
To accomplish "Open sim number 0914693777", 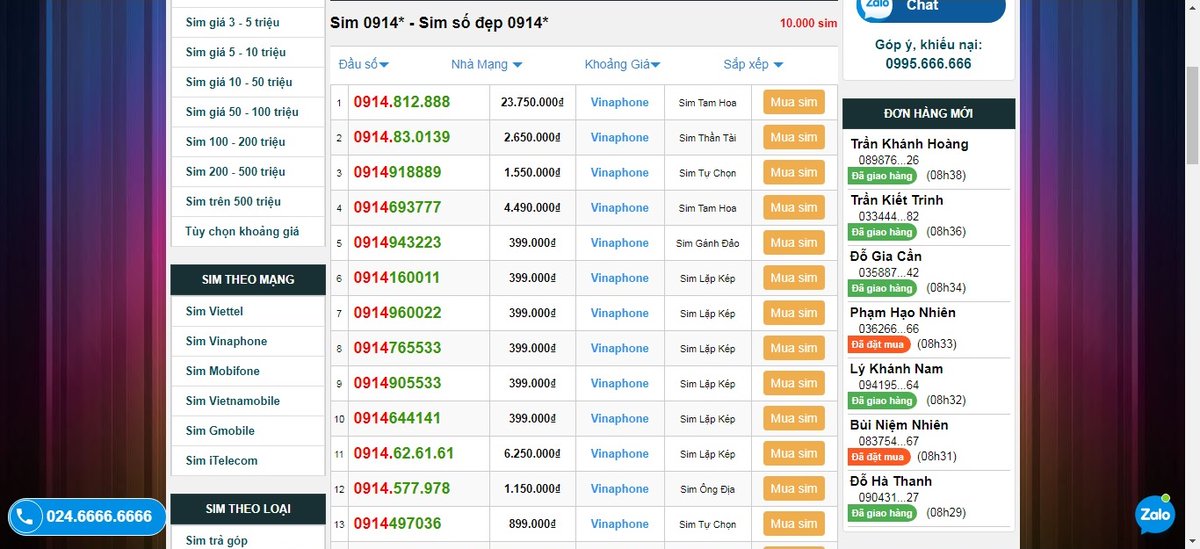I will (x=397, y=208).
